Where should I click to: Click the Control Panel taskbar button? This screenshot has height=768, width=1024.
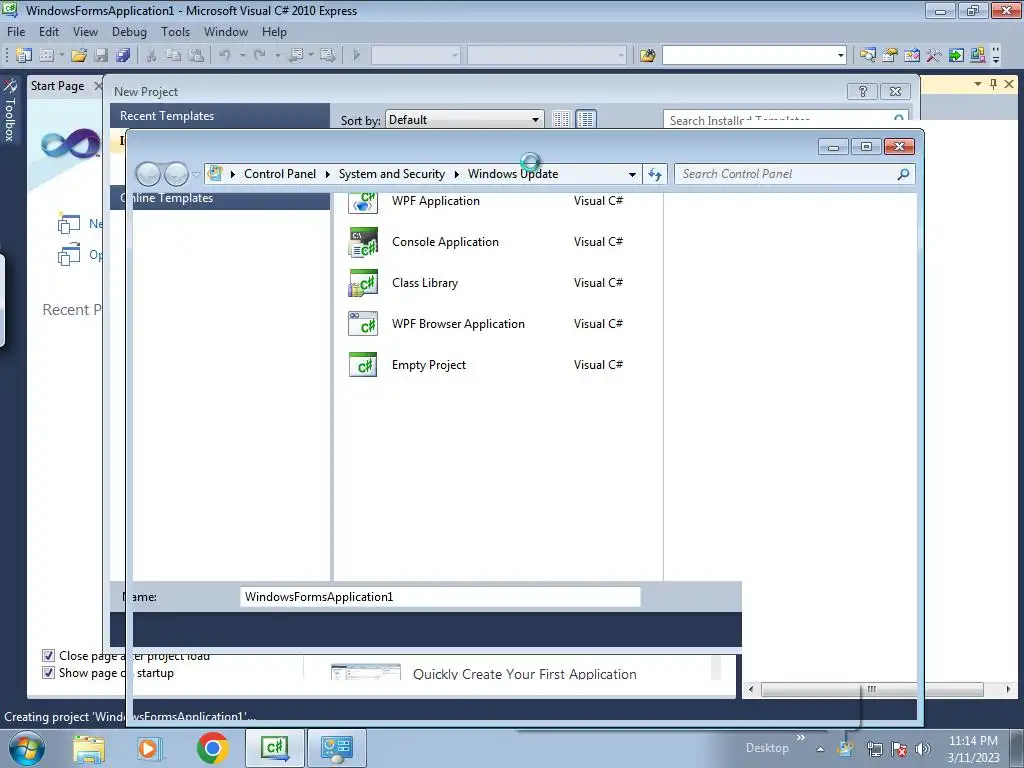[337, 748]
